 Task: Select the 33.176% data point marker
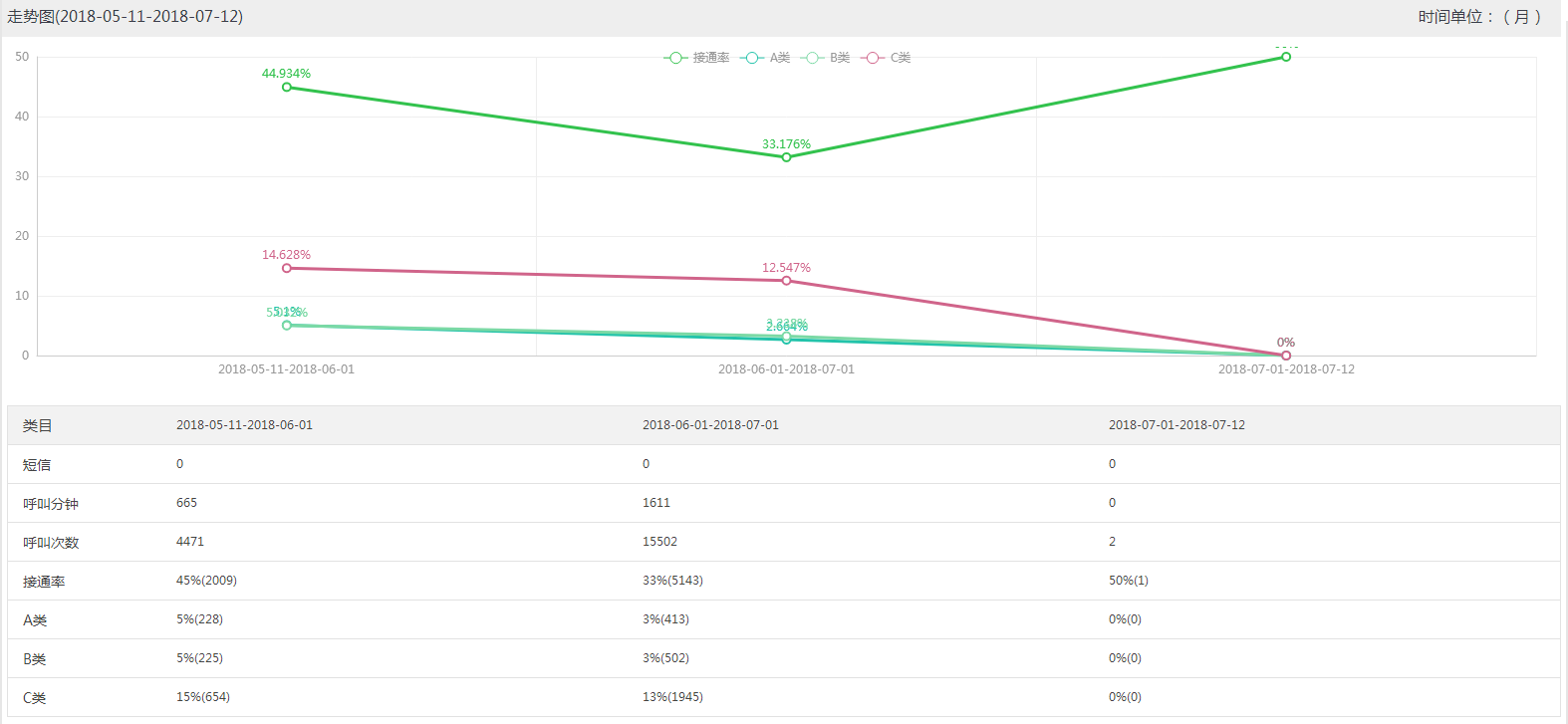(786, 157)
